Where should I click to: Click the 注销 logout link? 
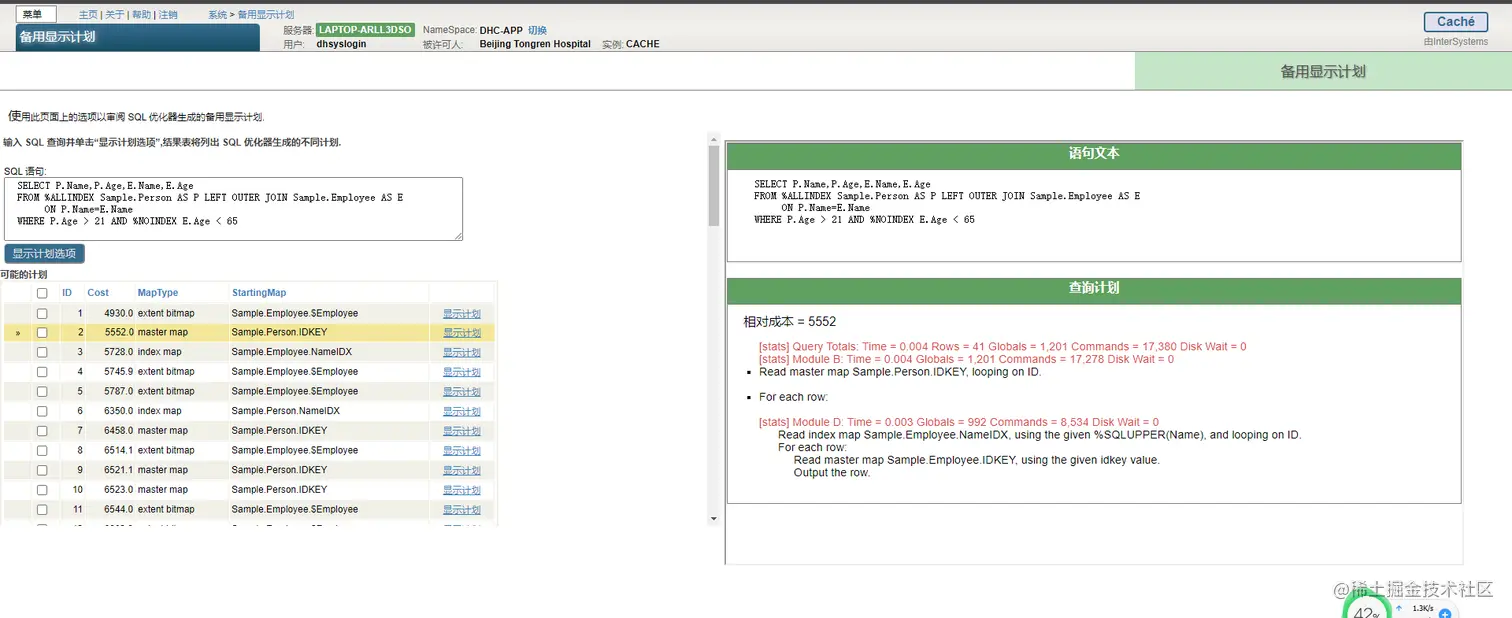coord(168,15)
